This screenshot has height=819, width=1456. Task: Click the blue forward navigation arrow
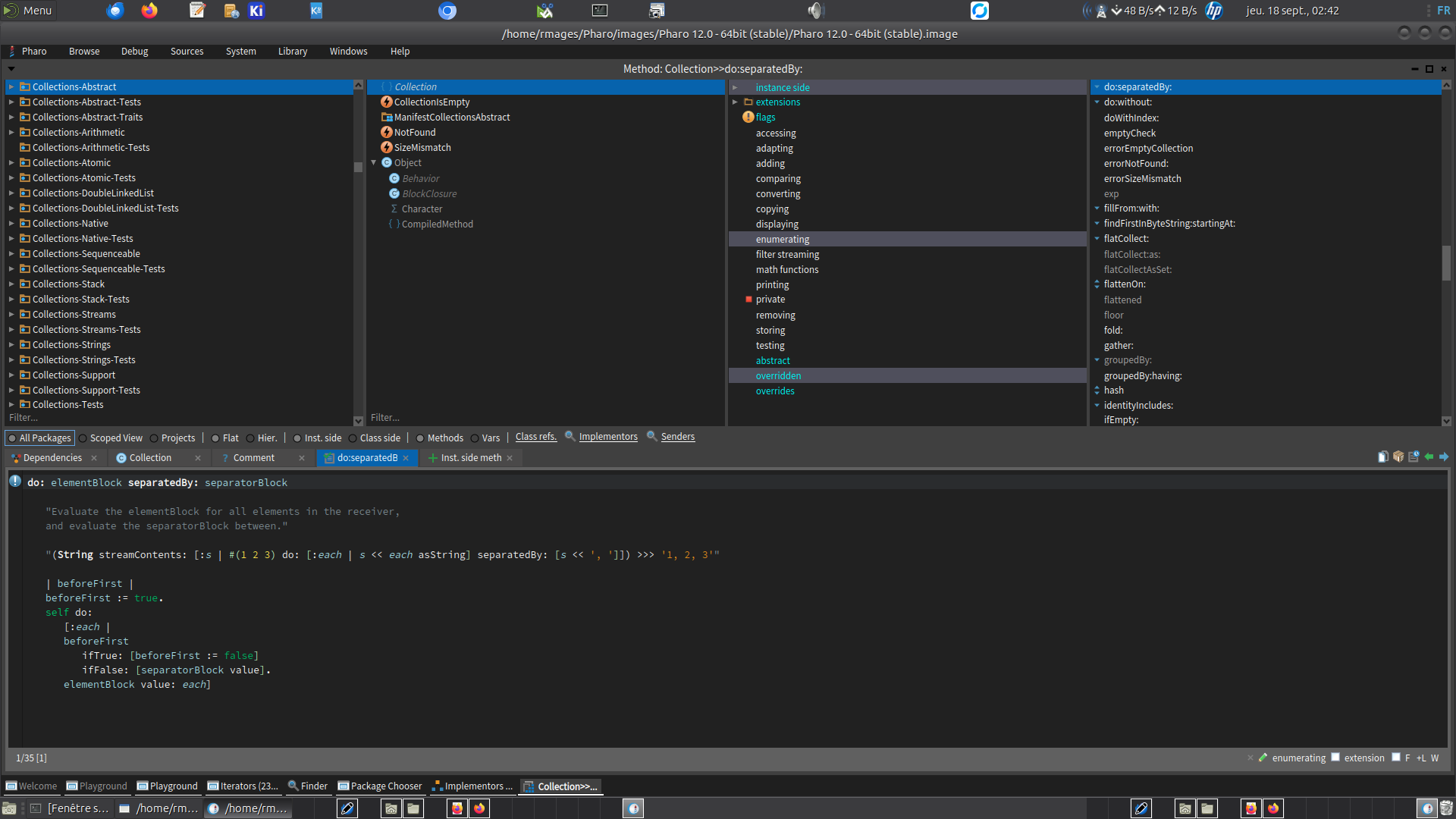point(1444,457)
